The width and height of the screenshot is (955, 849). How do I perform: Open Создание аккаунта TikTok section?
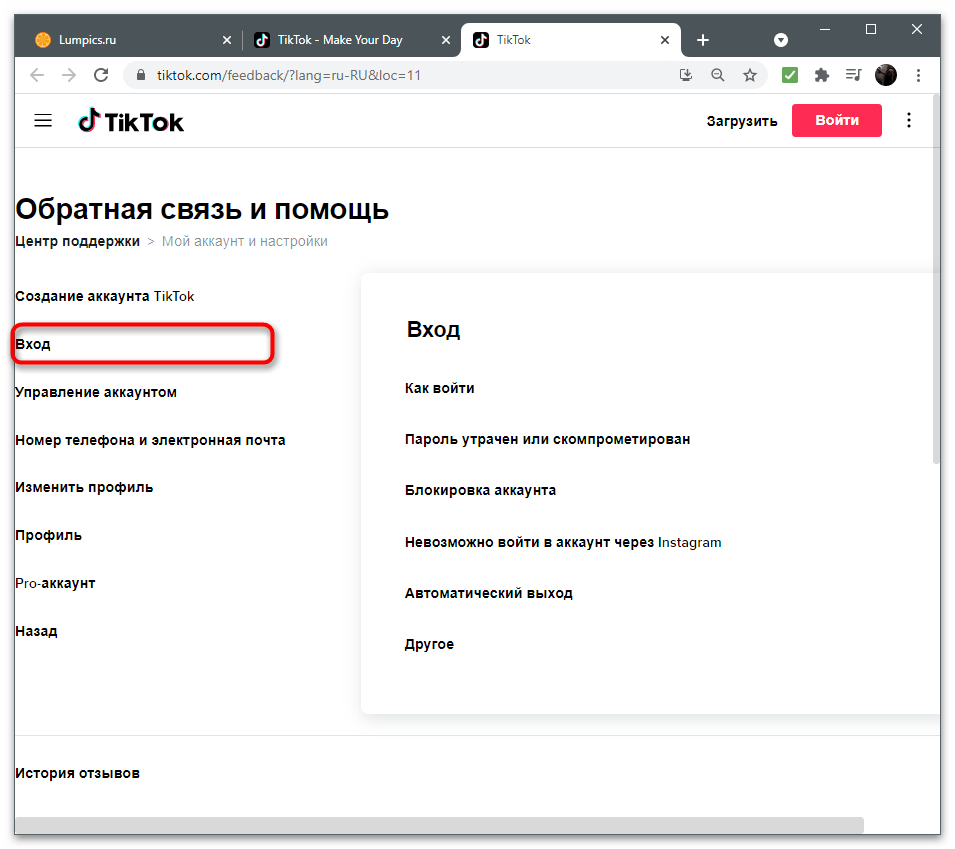tap(105, 297)
